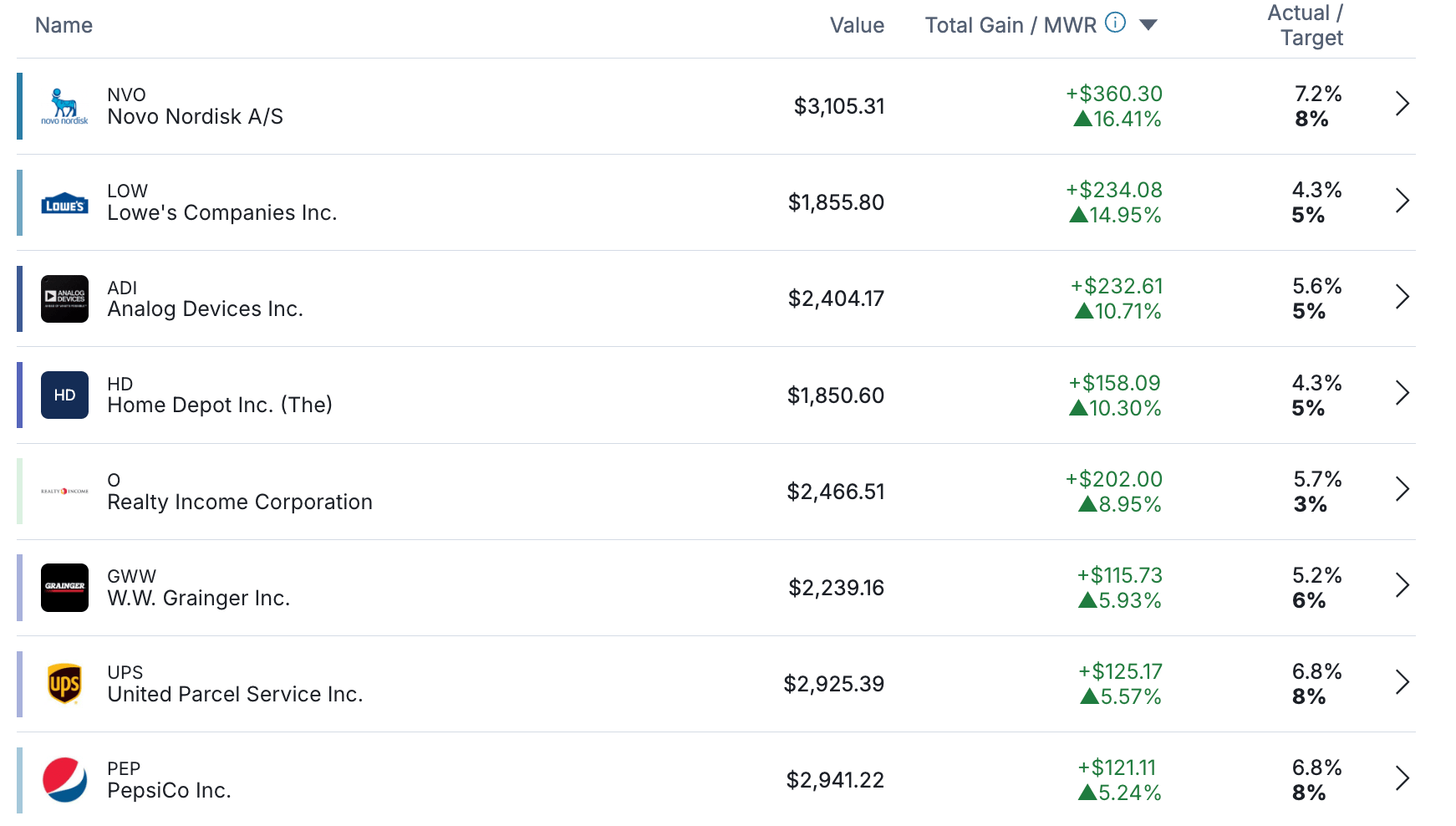Viewport: 1456px width, 826px height.
Task: Click the info icon beside Total Gain / MWR
Action: [1115, 23]
